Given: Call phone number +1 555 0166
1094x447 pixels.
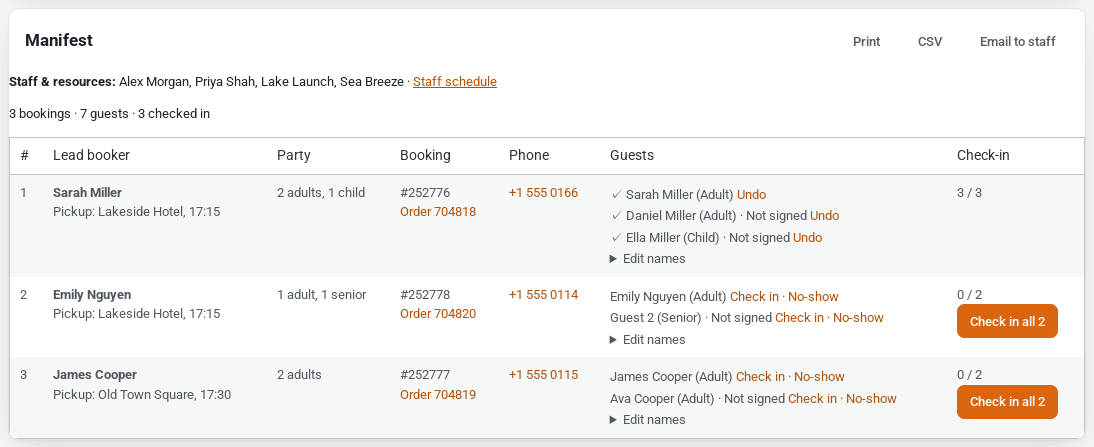Looking at the screenshot, I should pos(544,192).
